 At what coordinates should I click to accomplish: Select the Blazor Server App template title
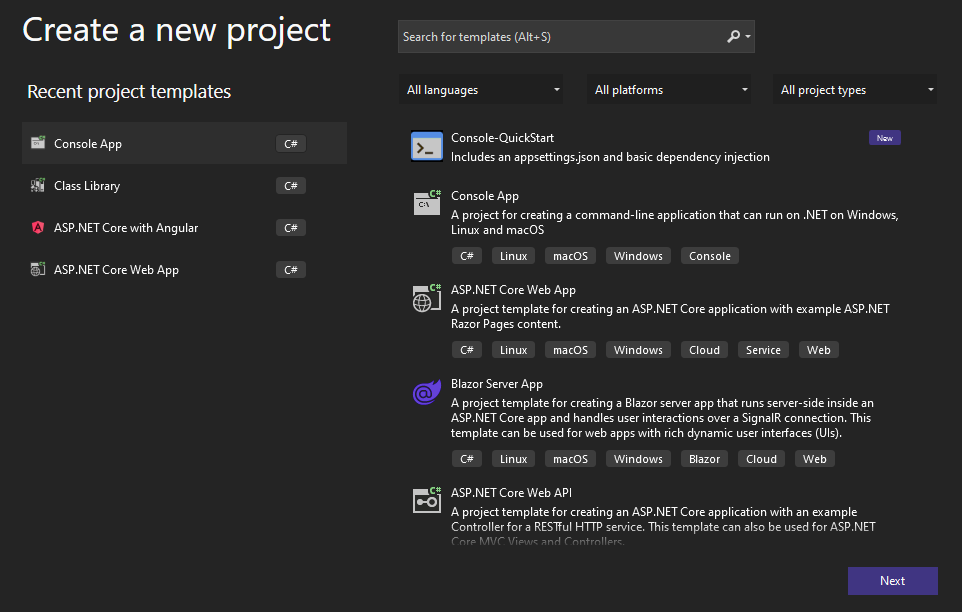(497, 384)
